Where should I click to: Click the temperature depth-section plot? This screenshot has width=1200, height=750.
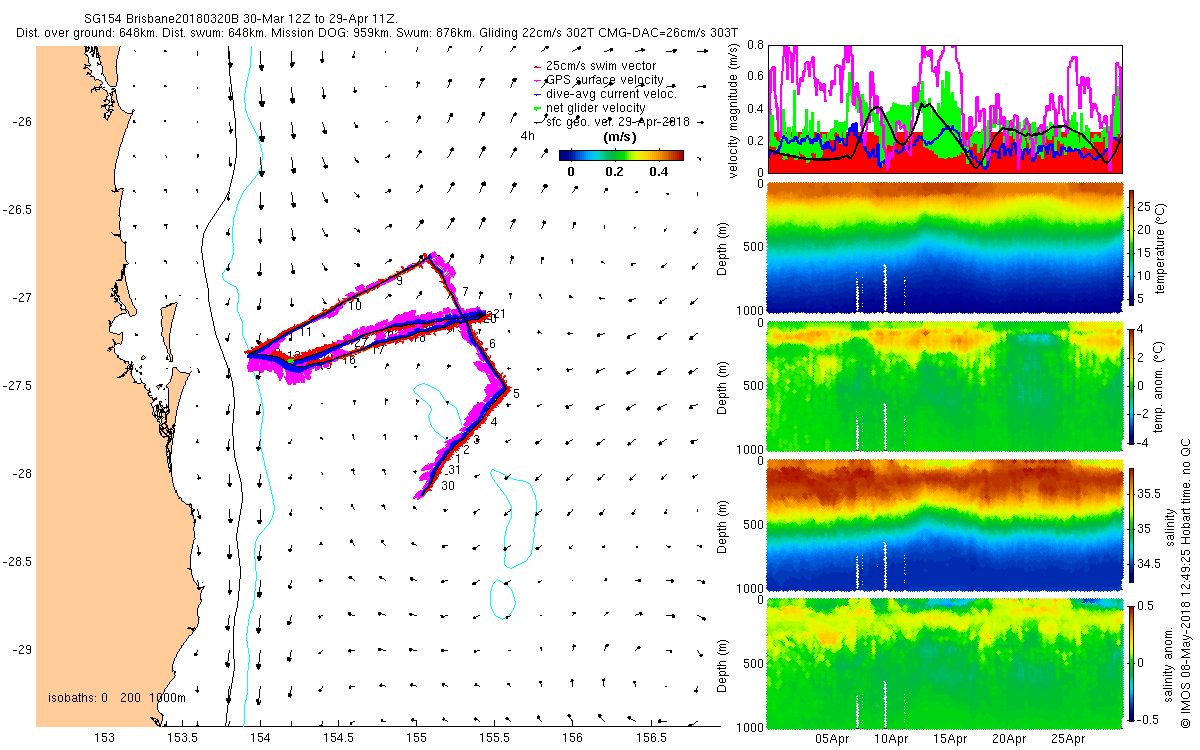click(x=945, y=247)
